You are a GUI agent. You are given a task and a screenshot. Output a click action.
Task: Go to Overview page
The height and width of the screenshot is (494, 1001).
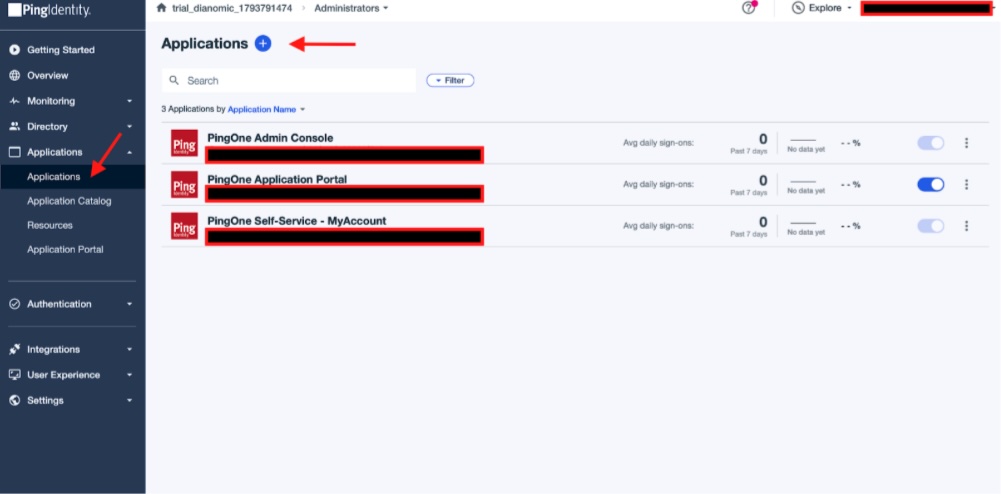coord(47,75)
